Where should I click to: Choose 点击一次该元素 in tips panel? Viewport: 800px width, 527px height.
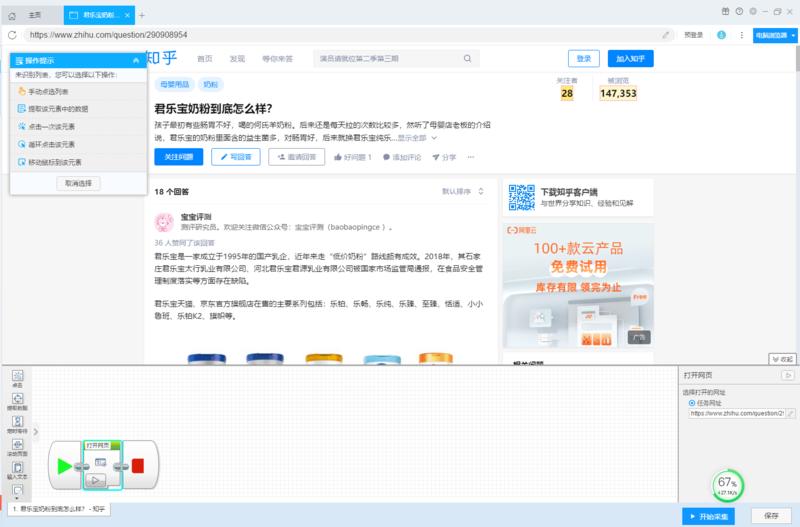[x=78, y=127]
